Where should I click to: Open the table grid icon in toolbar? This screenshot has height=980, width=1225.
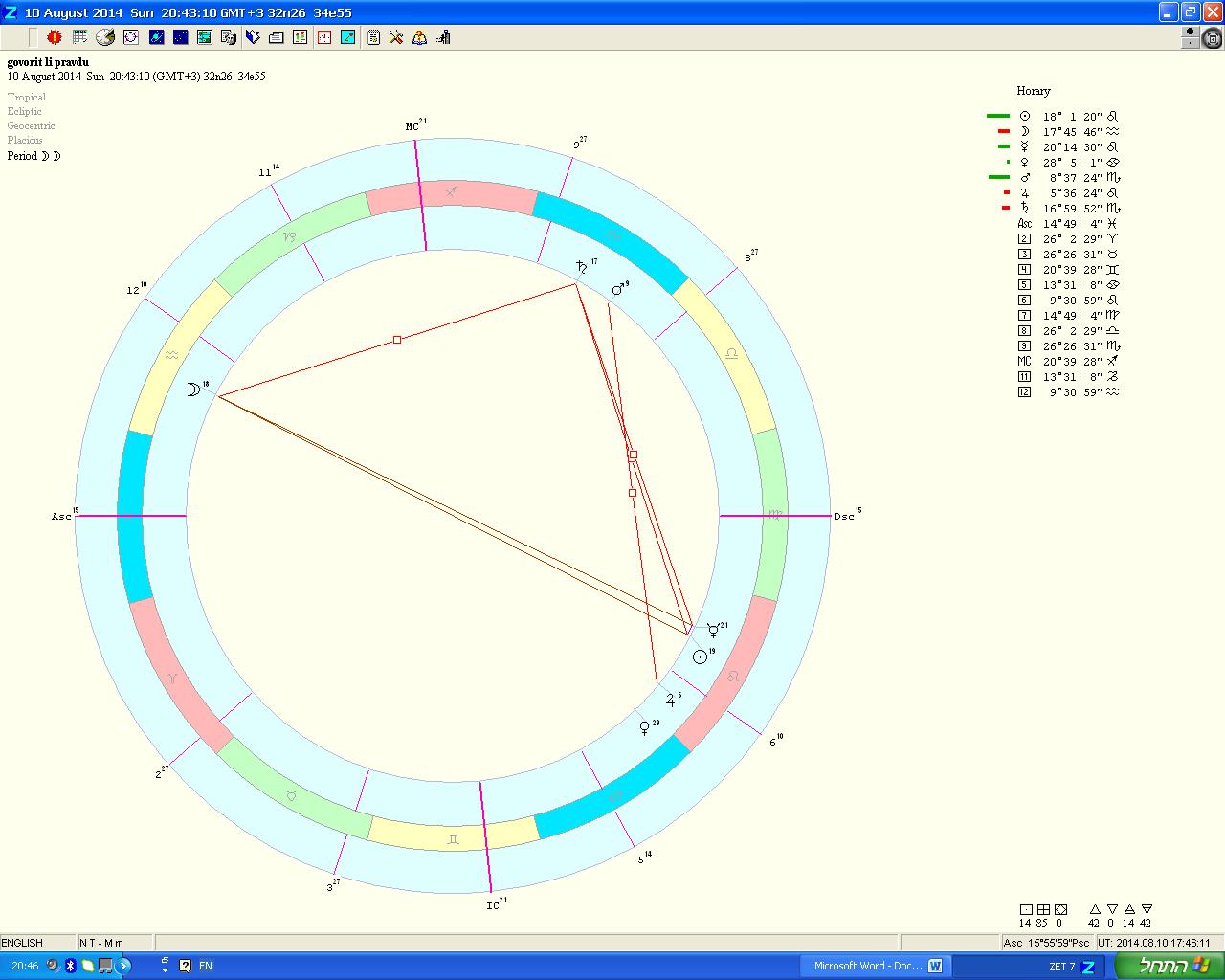(x=79, y=37)
